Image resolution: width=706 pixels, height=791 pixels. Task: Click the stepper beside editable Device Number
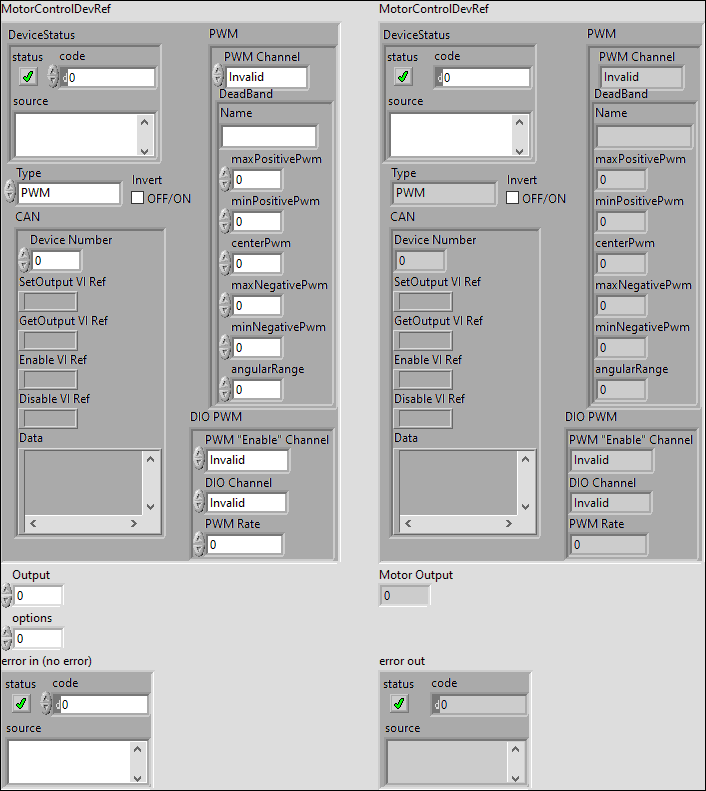click(x=24, y=260)
